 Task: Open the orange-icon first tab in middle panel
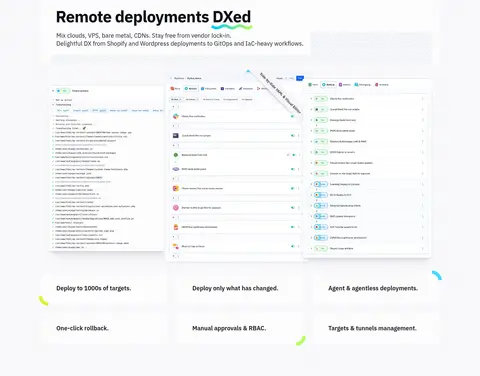click(x=175, y=89)
